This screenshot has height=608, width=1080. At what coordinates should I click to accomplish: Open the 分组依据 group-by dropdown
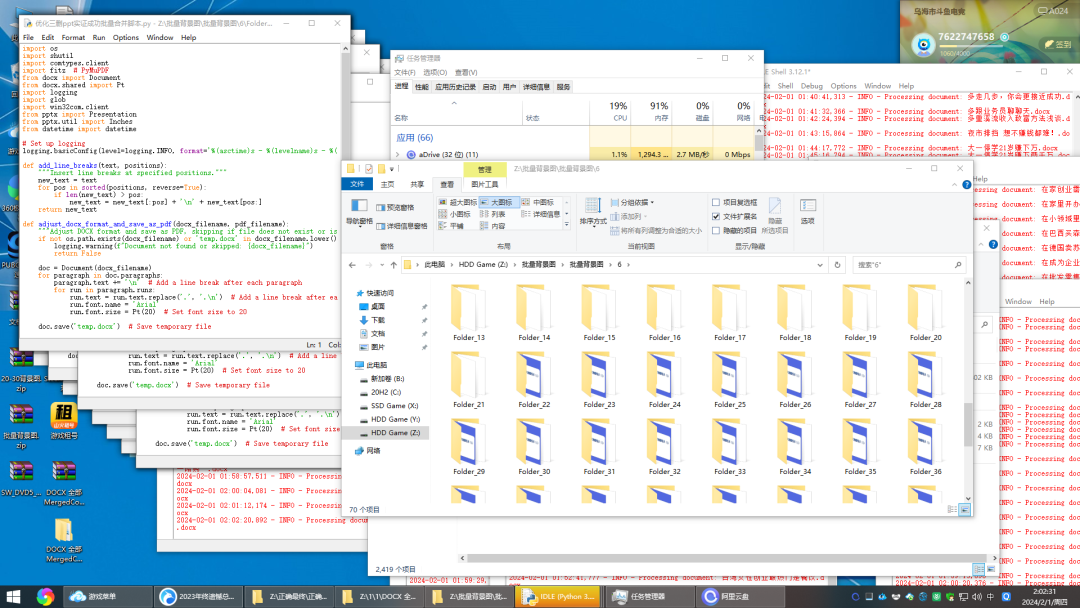coord(632,202)
